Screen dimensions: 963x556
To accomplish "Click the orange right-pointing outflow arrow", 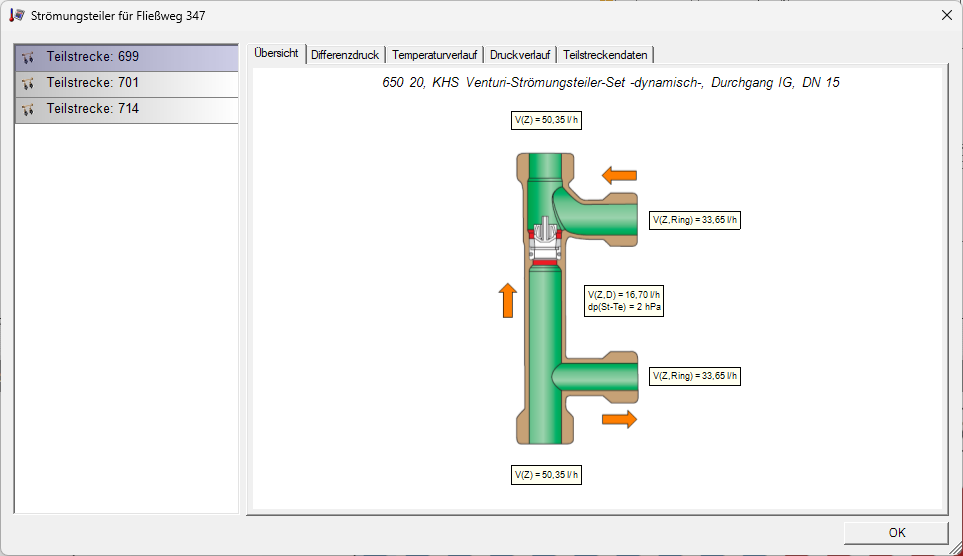I will coord(619,420).
